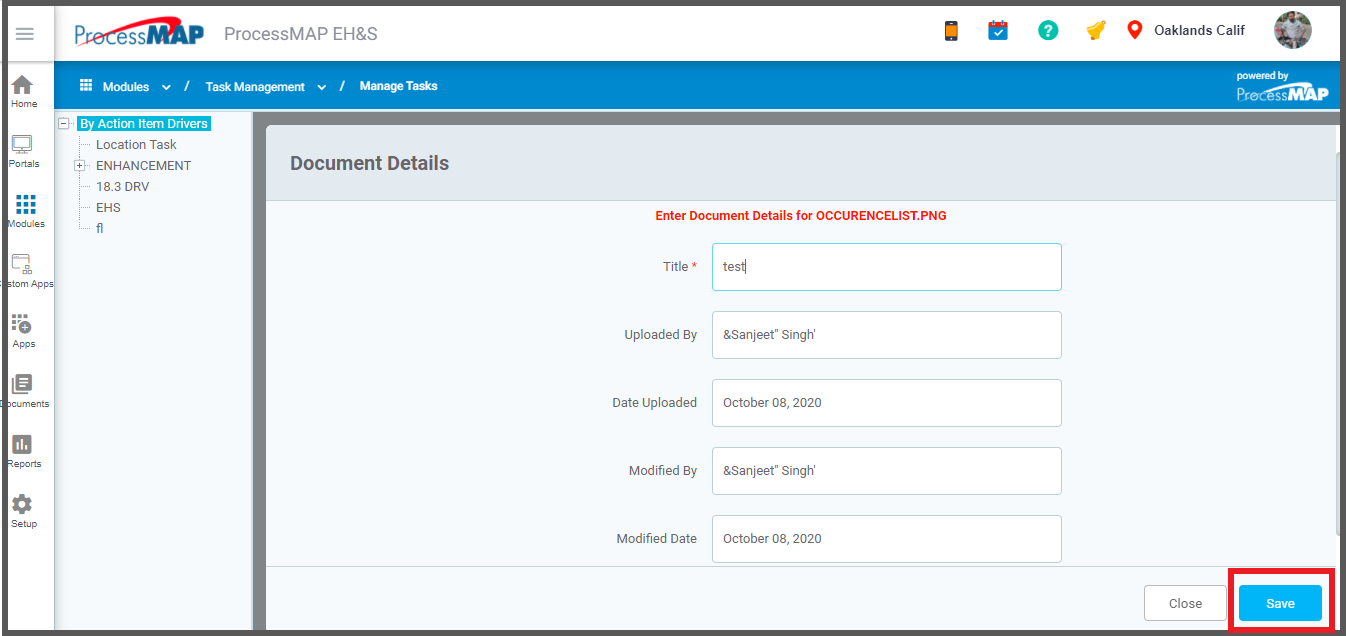Click Enter Document Details for OCCURENCELIST.PNG text
The height and width of the screenshot is (636, 1346).
pos(801,215)
